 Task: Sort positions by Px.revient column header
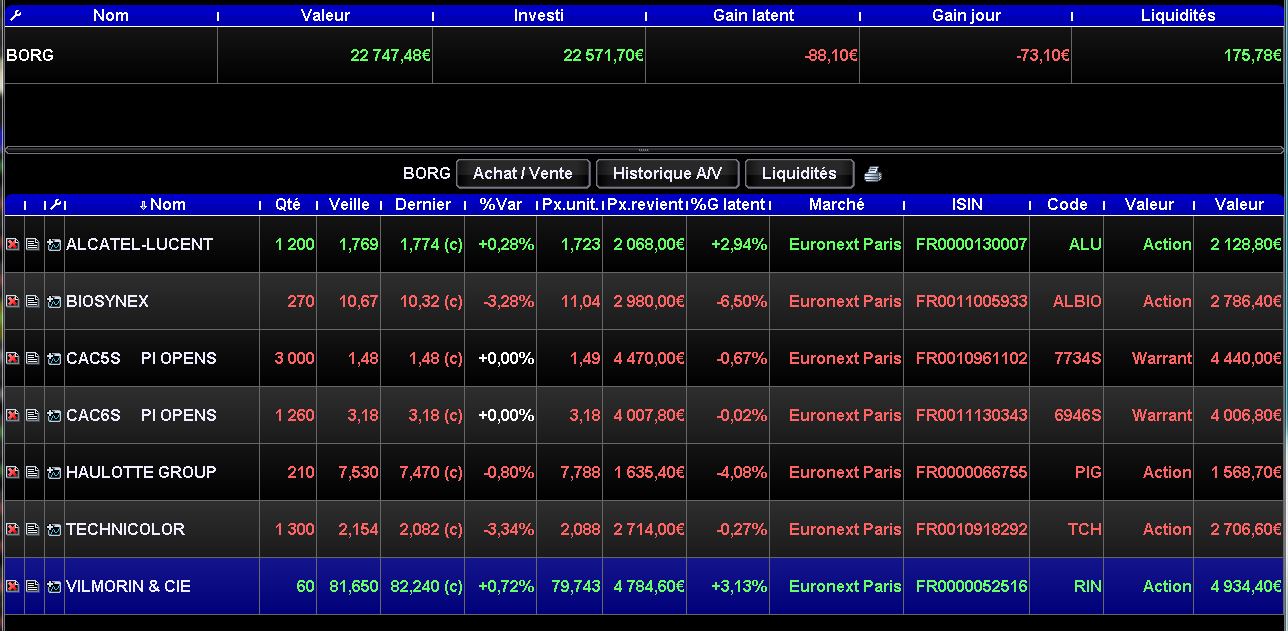coord(645,204)
